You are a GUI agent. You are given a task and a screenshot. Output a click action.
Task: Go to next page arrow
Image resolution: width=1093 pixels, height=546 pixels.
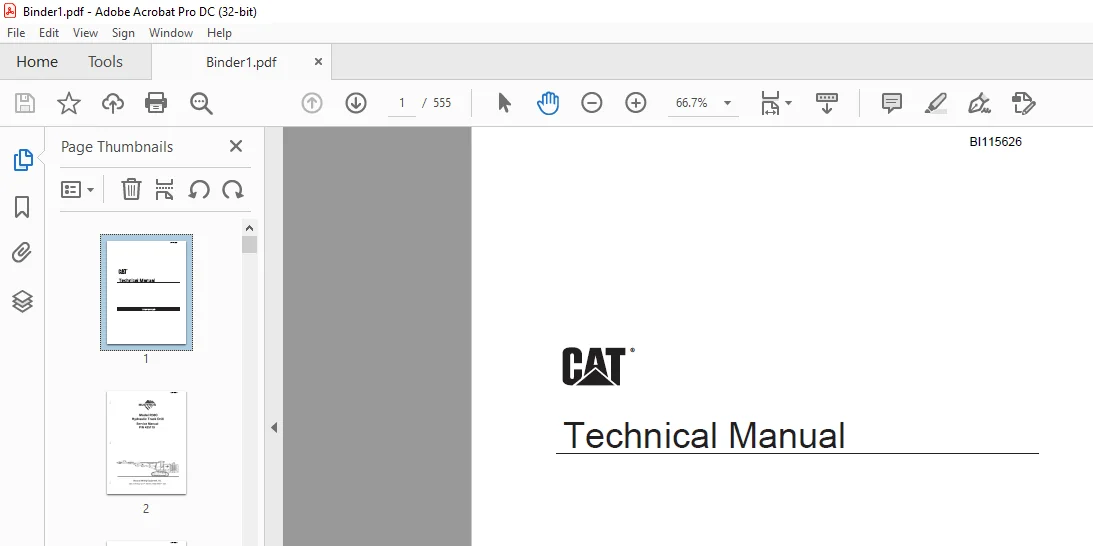356,103
